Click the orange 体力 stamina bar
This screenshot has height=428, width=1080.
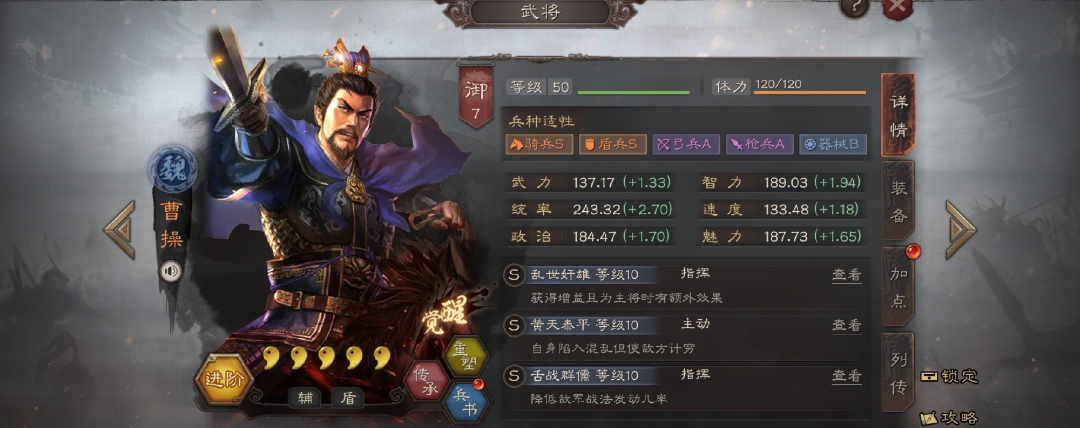click(x=809, y=92)
